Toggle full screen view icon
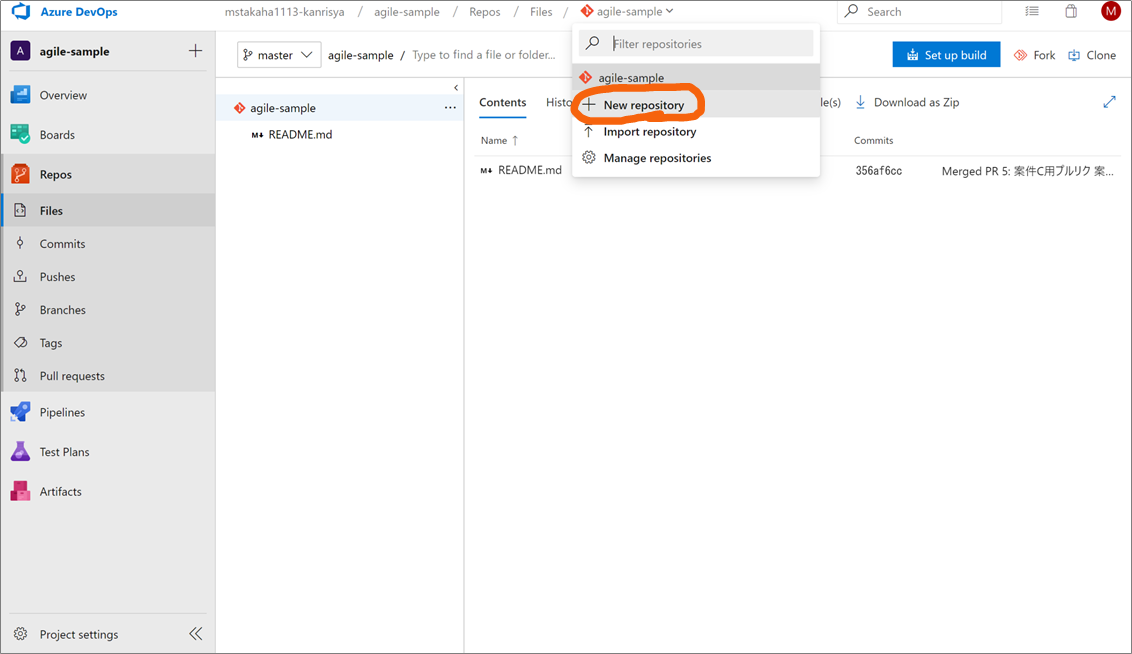The image size is (1132, 654). 1109,103
